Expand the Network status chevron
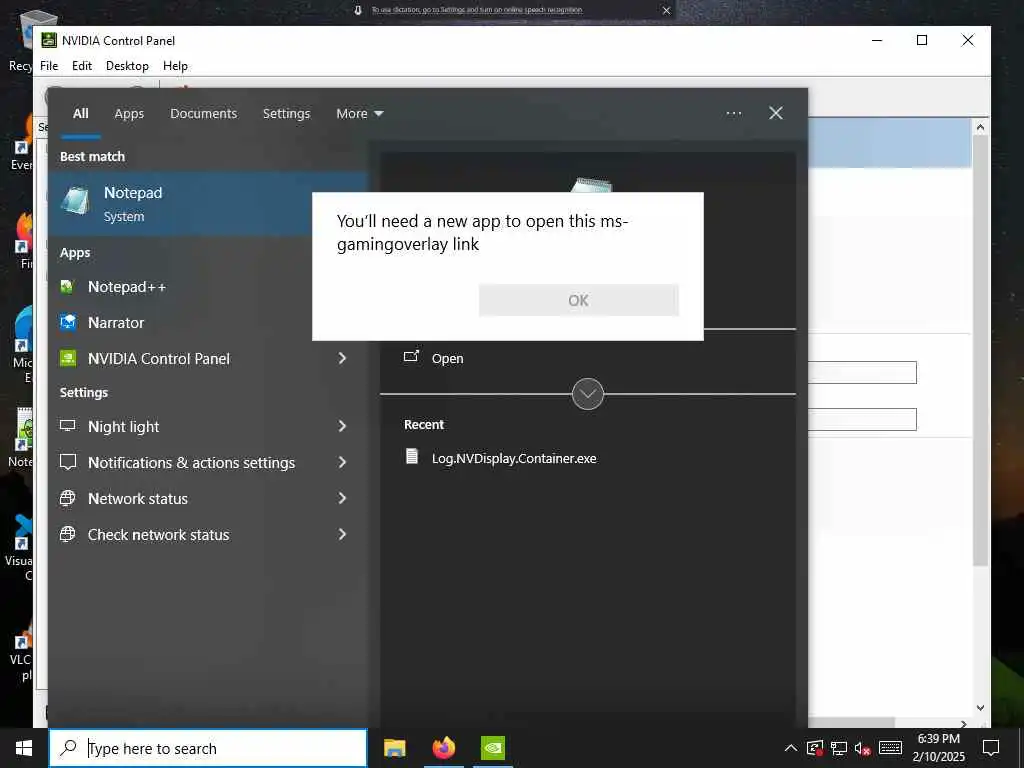Viewport: 1024px width, 768px height. (x=342, y=498)
